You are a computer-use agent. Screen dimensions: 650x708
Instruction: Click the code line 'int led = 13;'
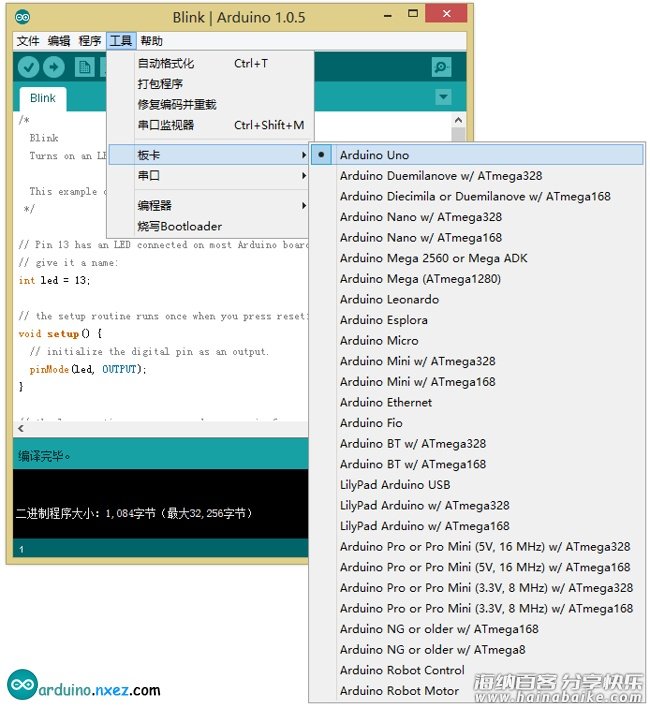(54, 280)
